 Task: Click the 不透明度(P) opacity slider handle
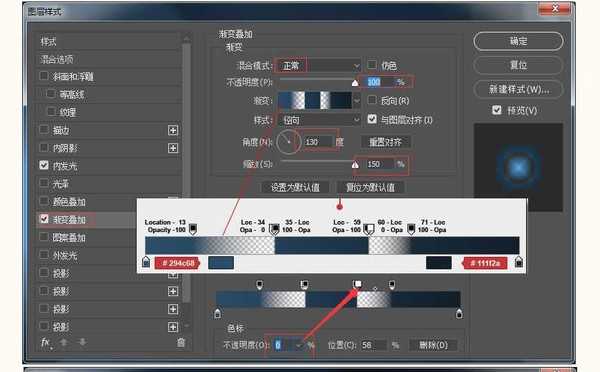(x=355, y=83)
